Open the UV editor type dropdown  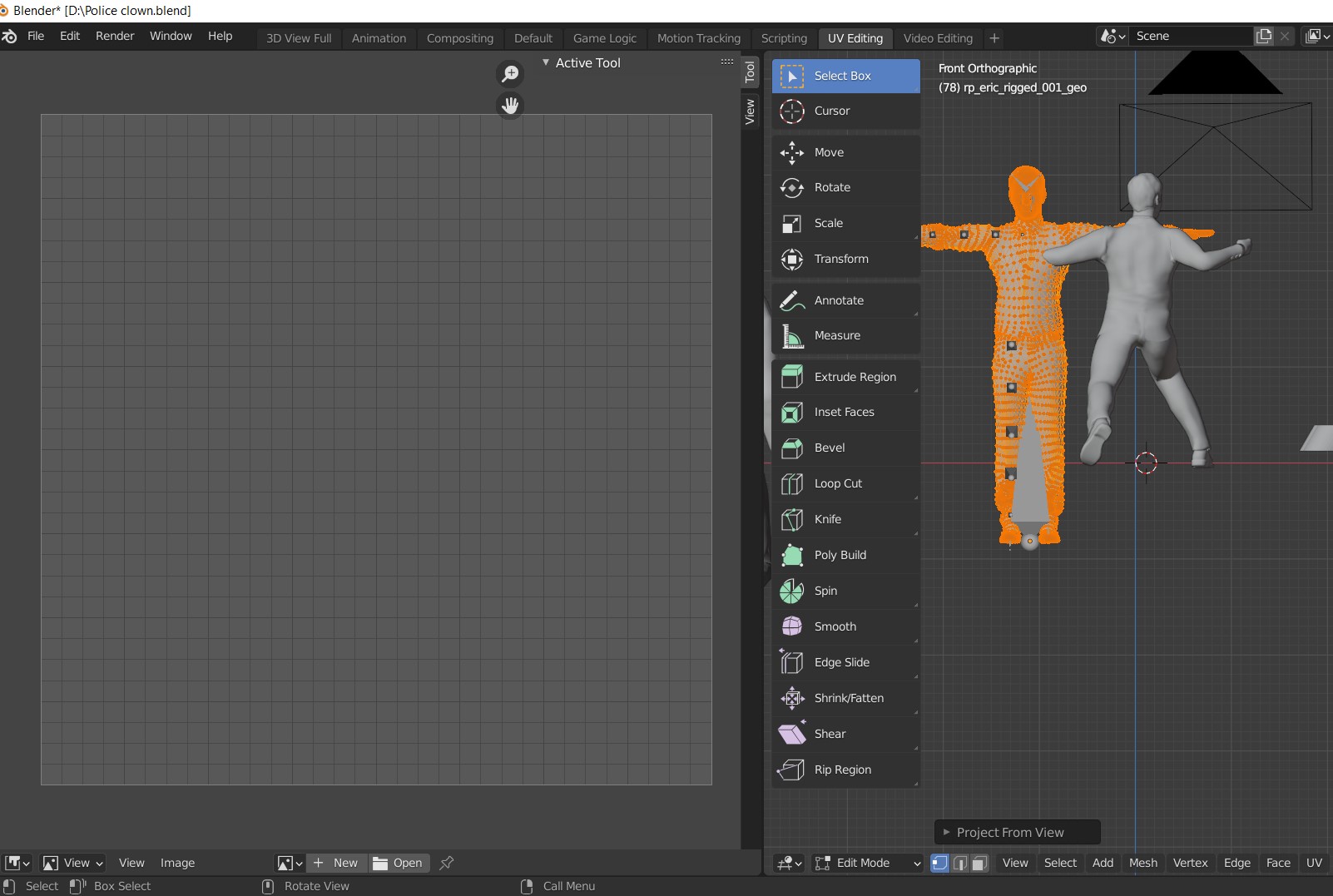[x=17, y=863]
